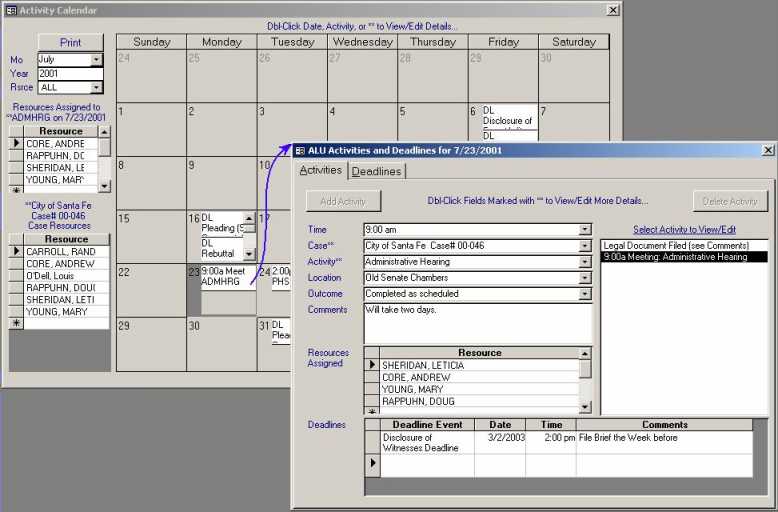This screenshot has width=778, height=512.
Task: Switch to the Deadlines tab
Action: click(x=376, y=171)
